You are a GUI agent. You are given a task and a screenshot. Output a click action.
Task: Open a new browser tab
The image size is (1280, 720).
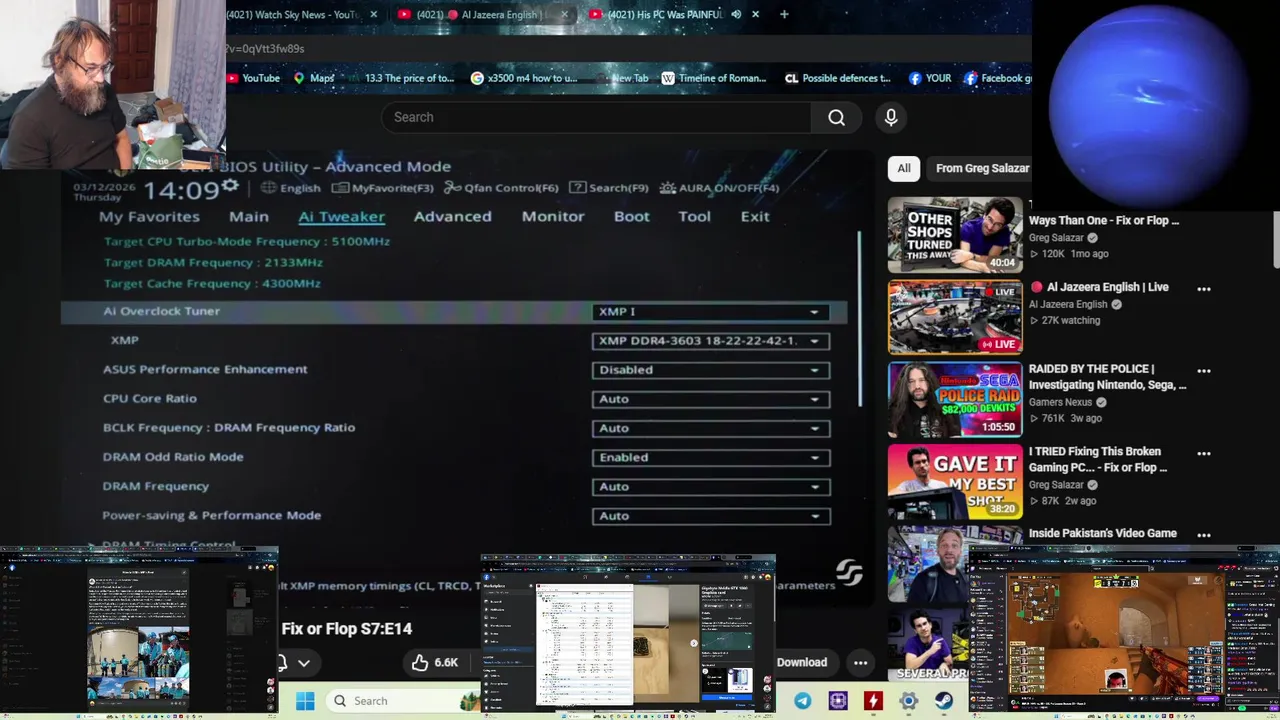tap(784, 15)
